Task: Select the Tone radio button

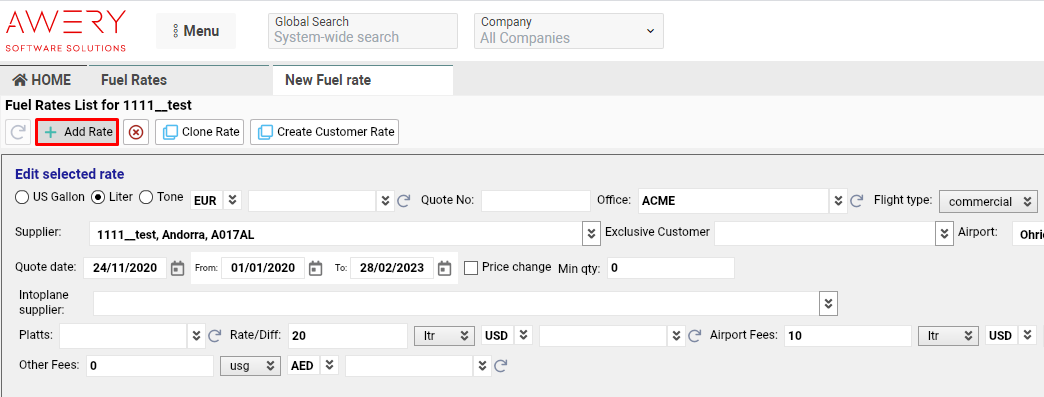Action: [x=146, y=197]
